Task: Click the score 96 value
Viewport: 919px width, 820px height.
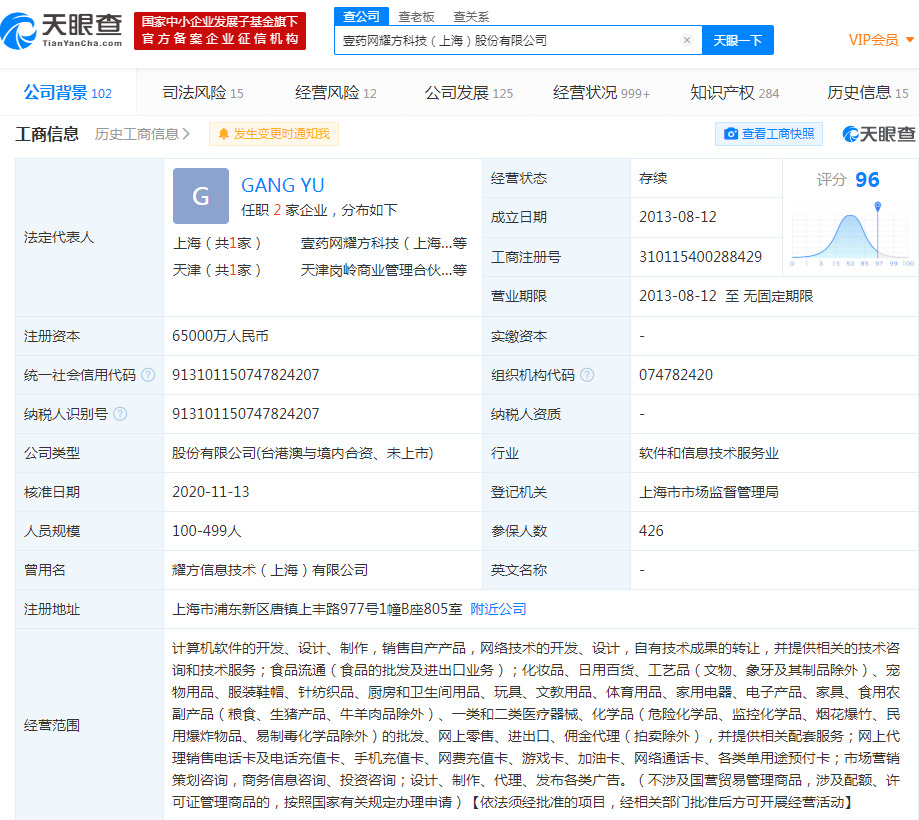Action: pos(867,179)
